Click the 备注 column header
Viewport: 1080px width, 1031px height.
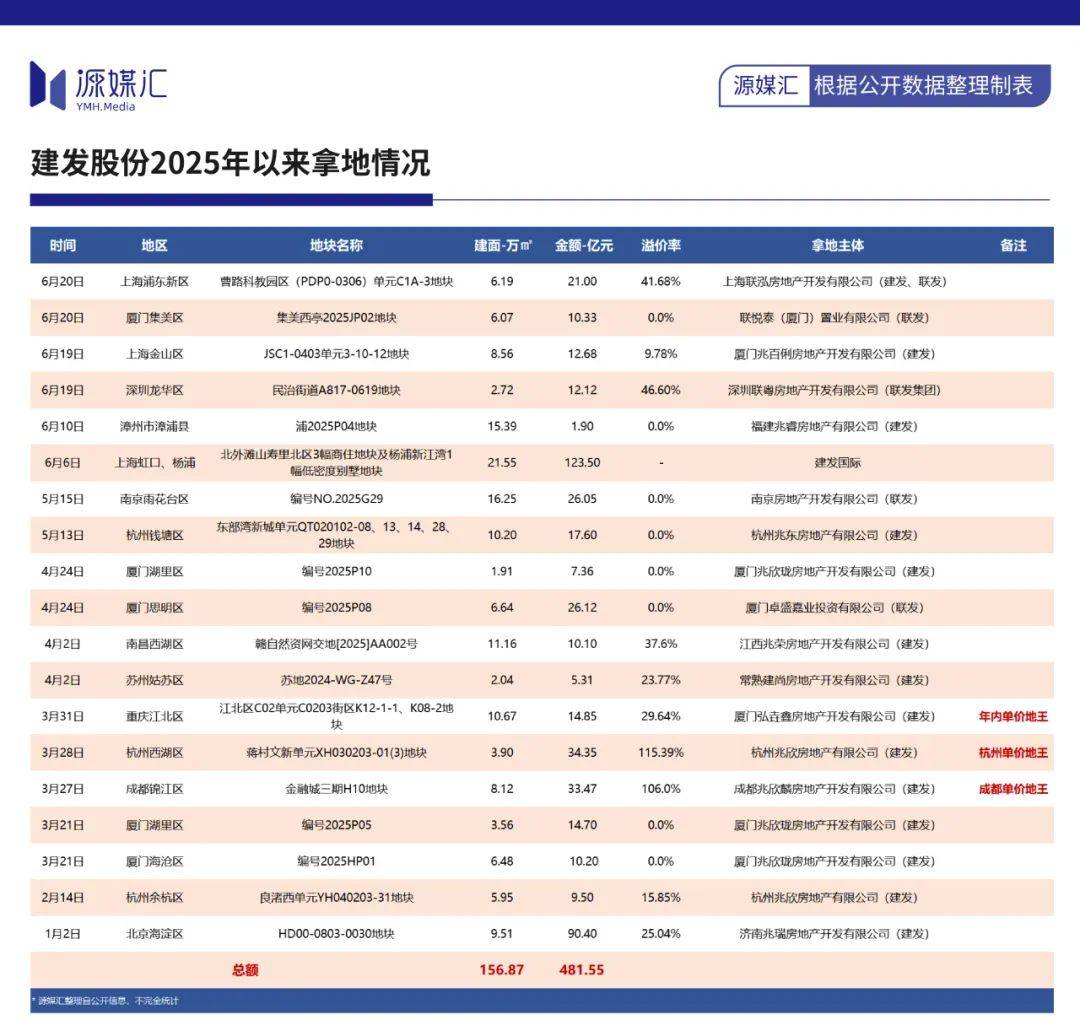[1013, 245]
